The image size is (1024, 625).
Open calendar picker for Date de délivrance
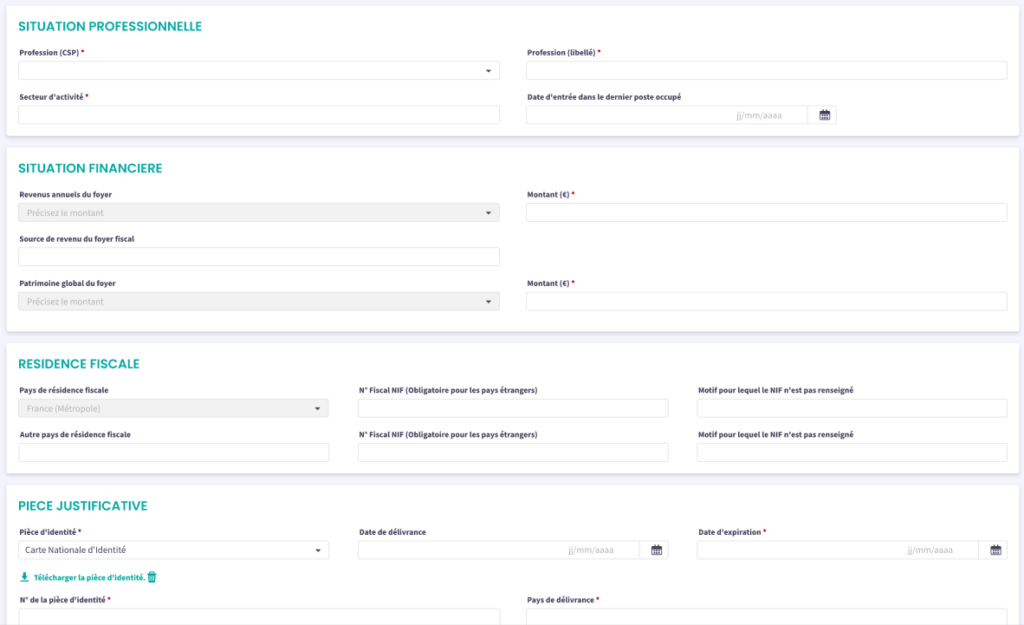point(656,550)
